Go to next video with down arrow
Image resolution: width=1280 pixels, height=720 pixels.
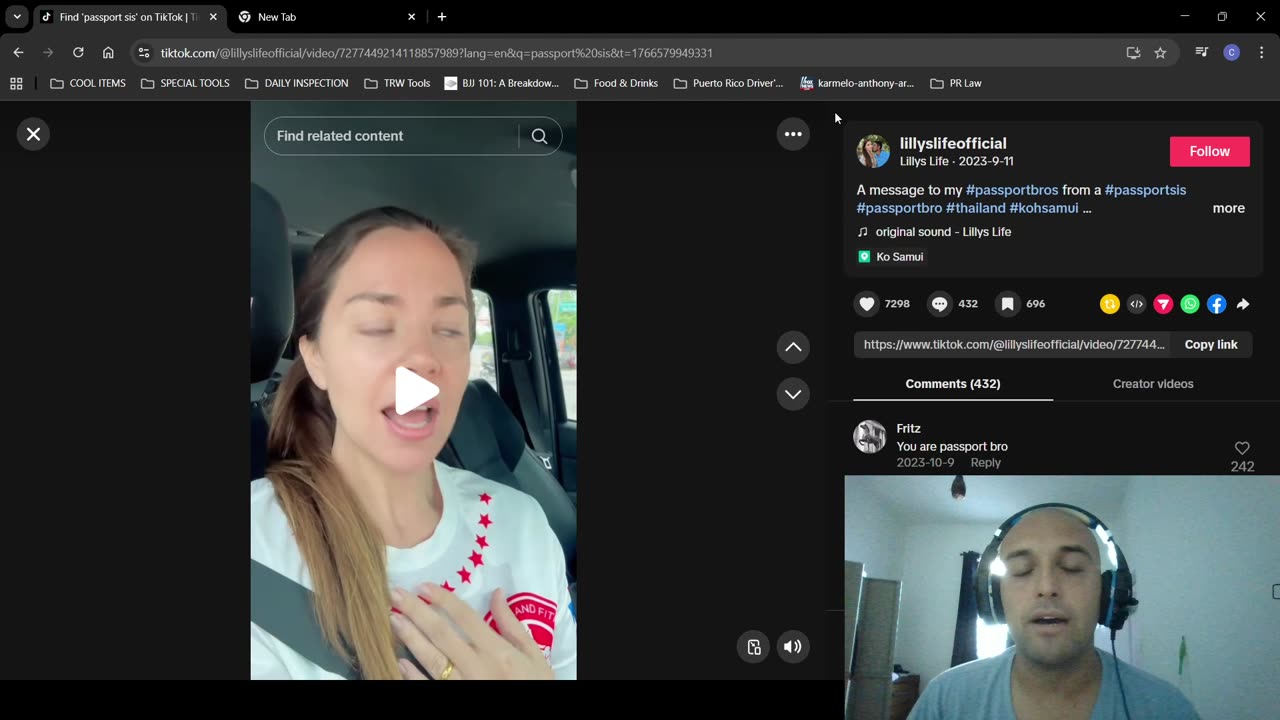793,394
